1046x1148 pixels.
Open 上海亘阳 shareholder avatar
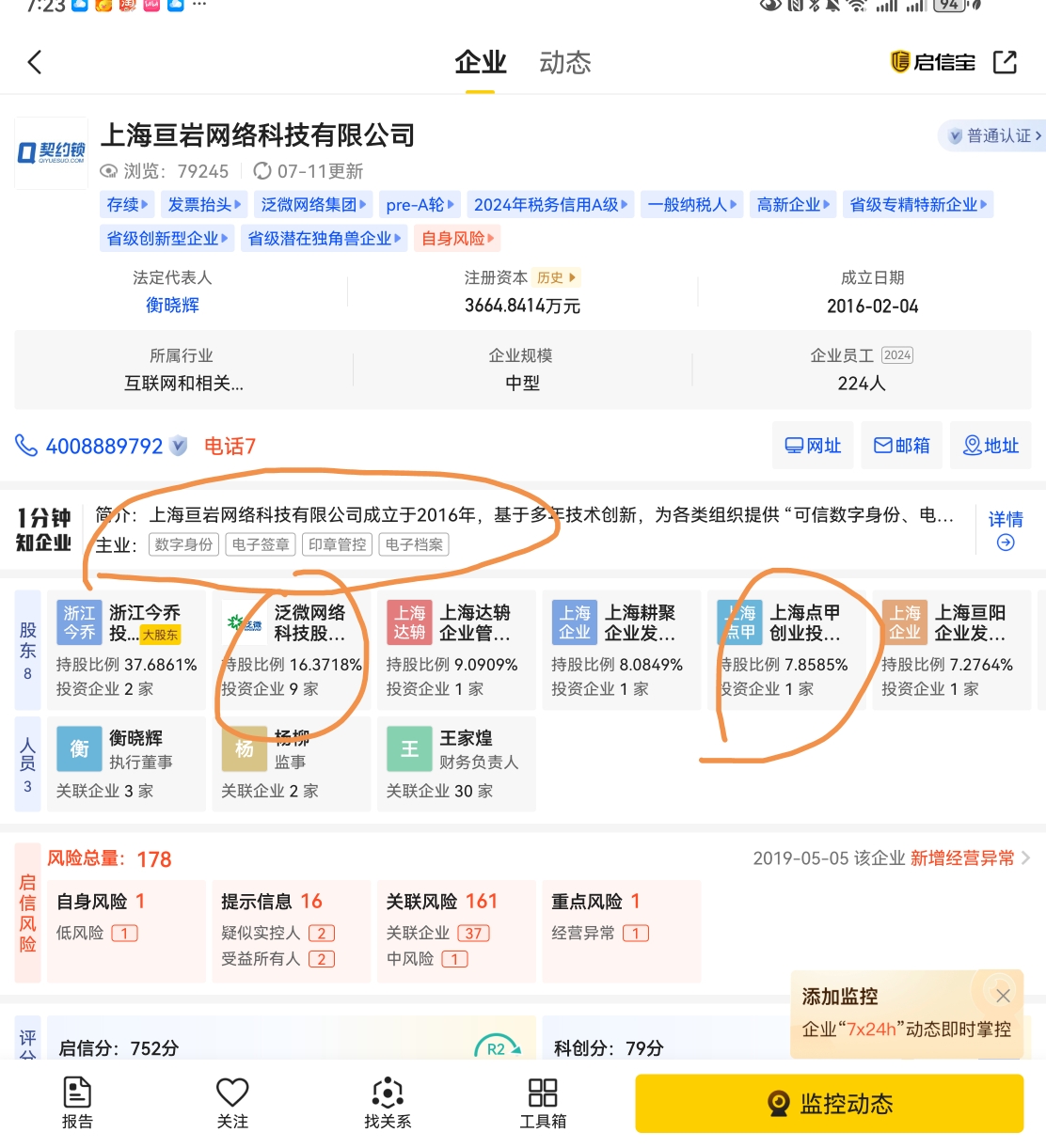click(x=905, y=622)
